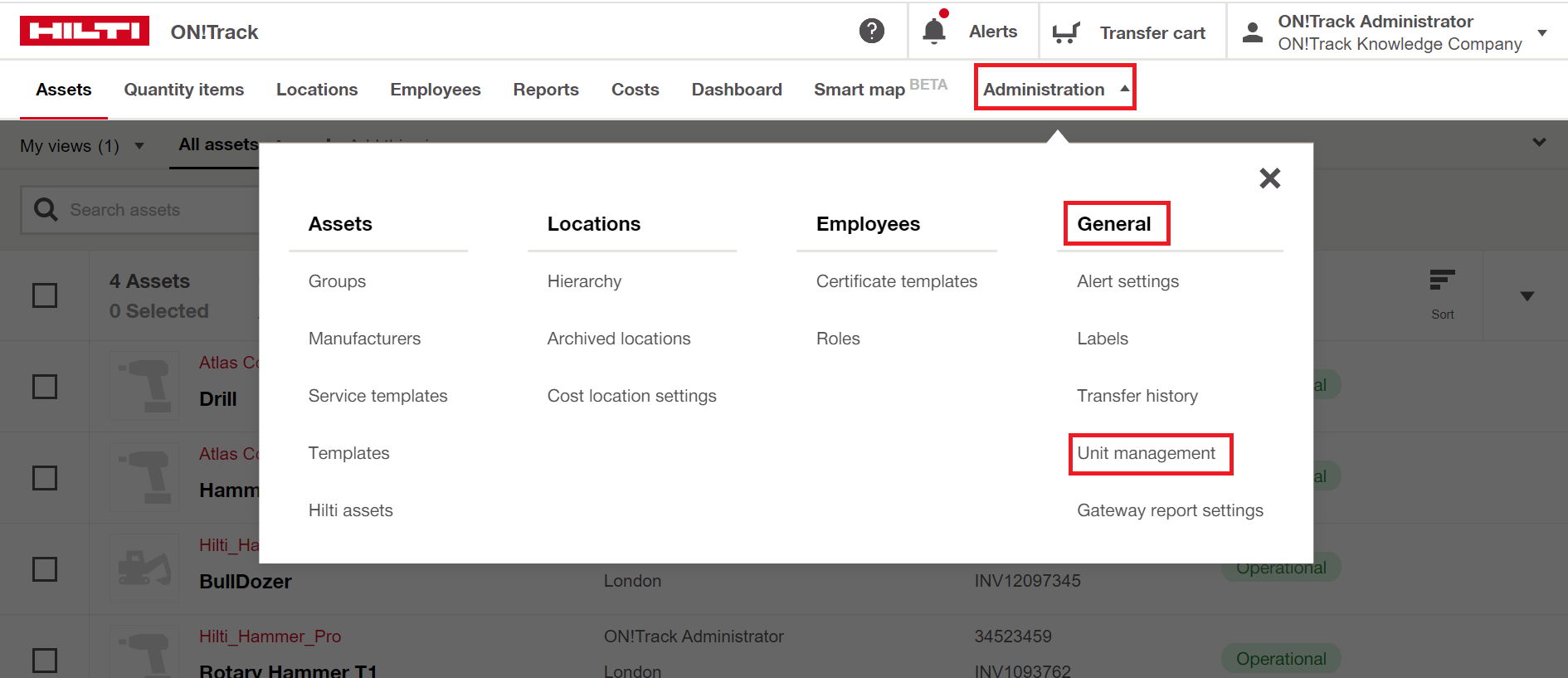
Task: Open Archived locations entry
Action: tap(619, 339)
